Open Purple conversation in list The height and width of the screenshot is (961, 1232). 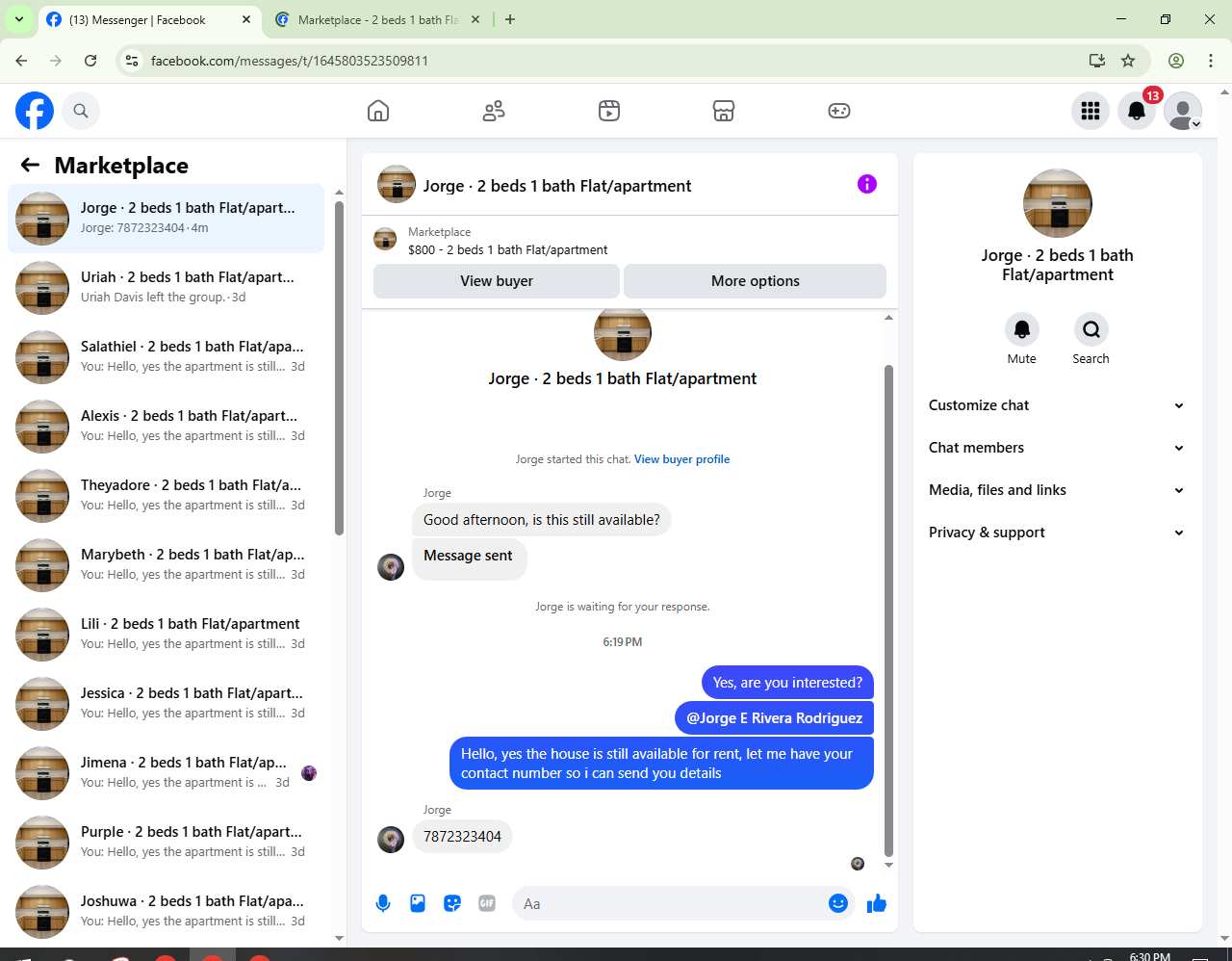pos(166,843)
